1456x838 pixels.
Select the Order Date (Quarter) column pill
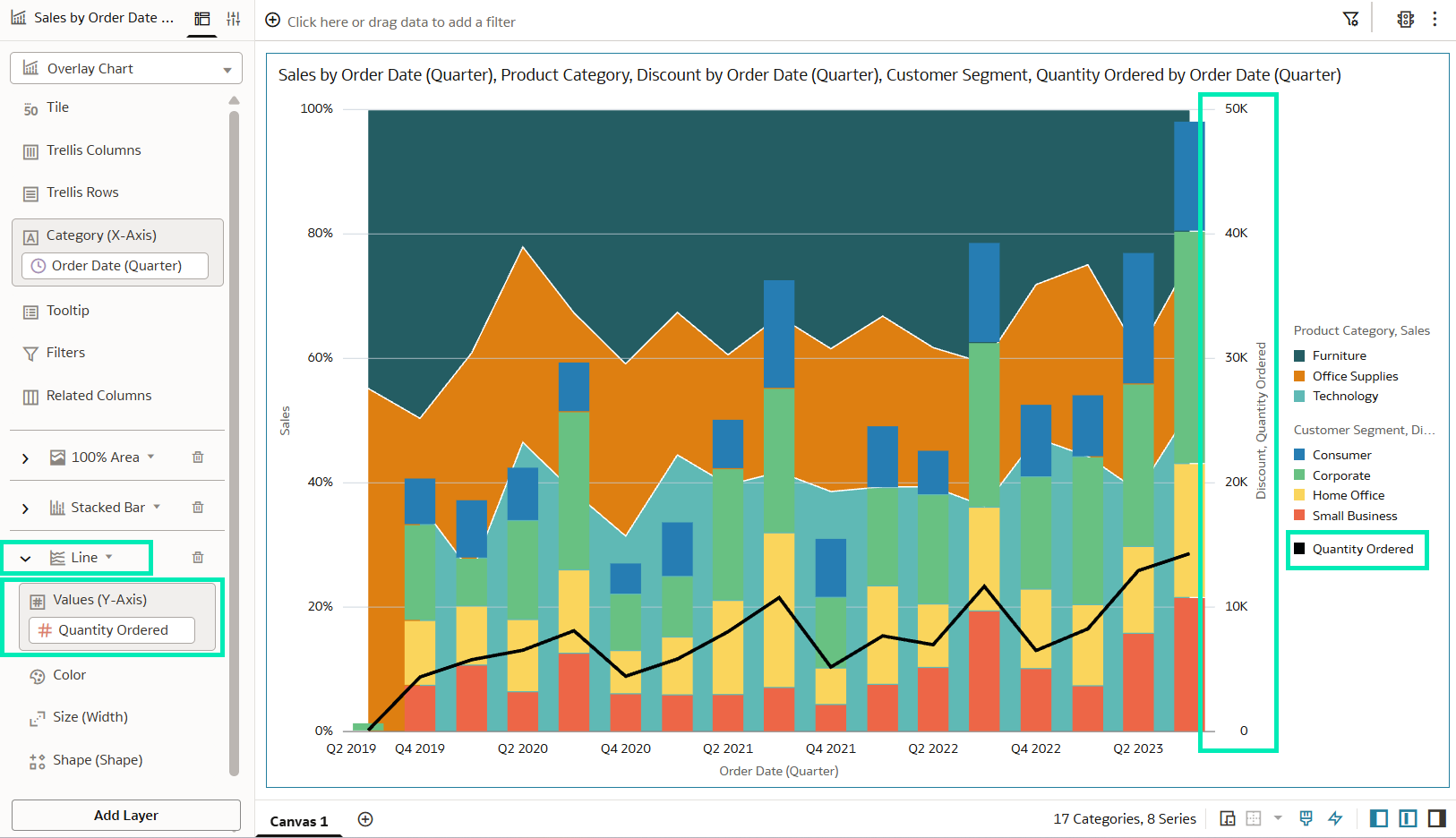coord(115,266)
